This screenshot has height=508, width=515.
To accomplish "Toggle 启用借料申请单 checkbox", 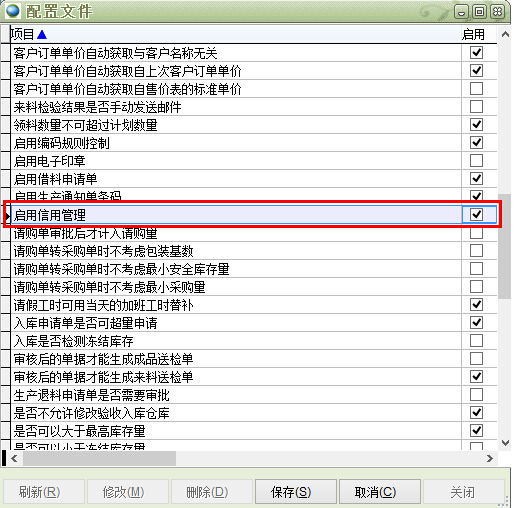I will pos(476,178).
